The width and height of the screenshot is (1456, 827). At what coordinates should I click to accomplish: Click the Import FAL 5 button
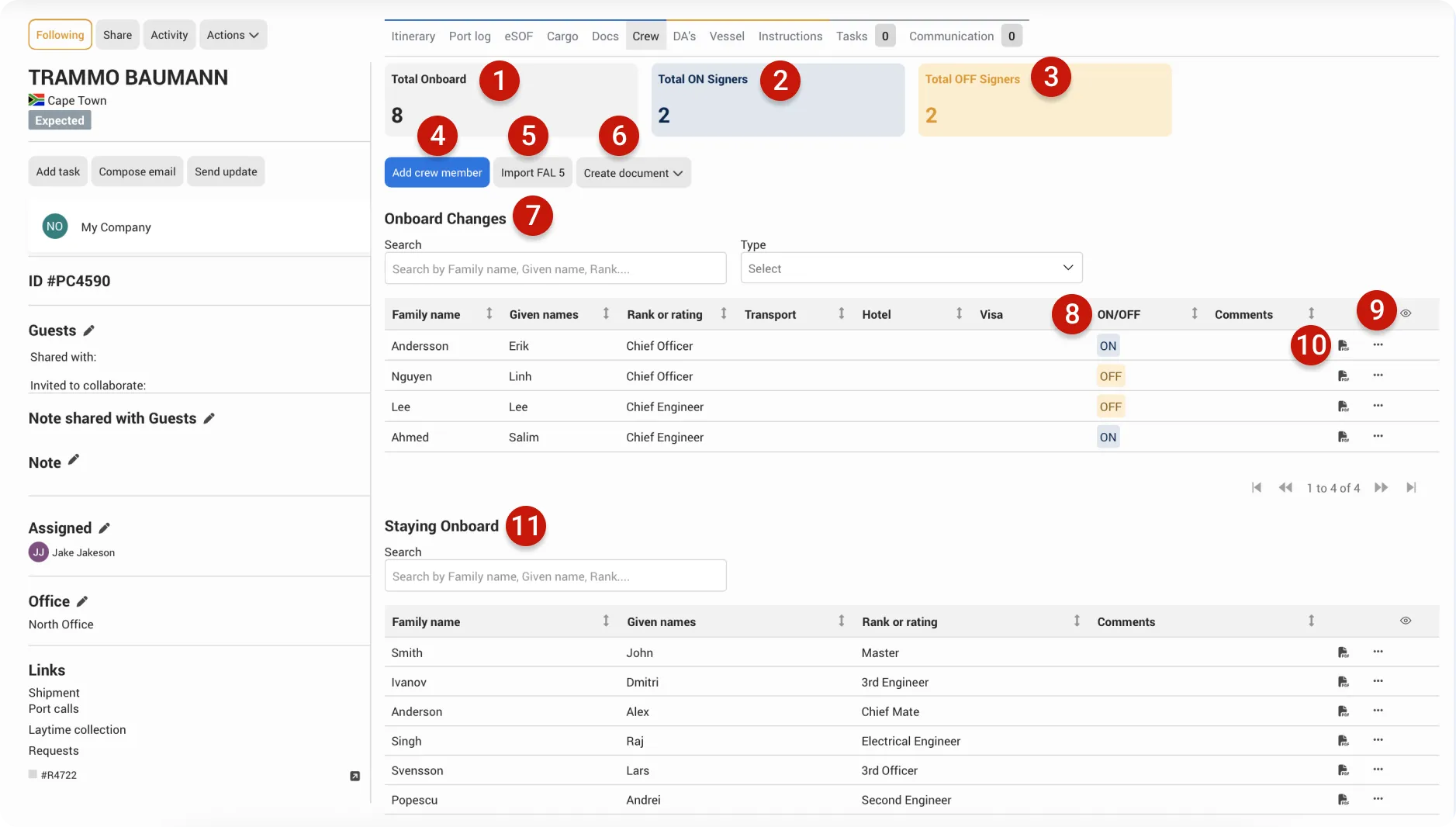pyautogui.click(x=532, y=172)
